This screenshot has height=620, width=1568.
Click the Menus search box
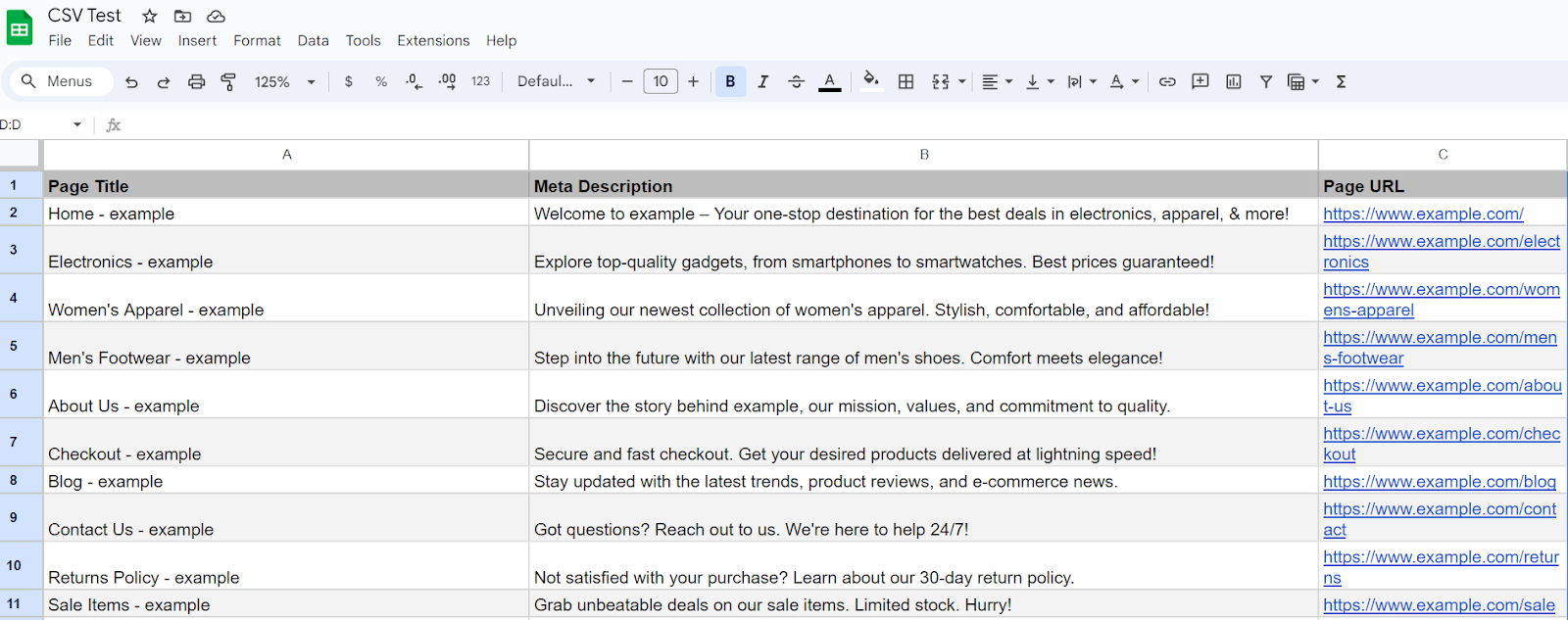coord(62,81)
